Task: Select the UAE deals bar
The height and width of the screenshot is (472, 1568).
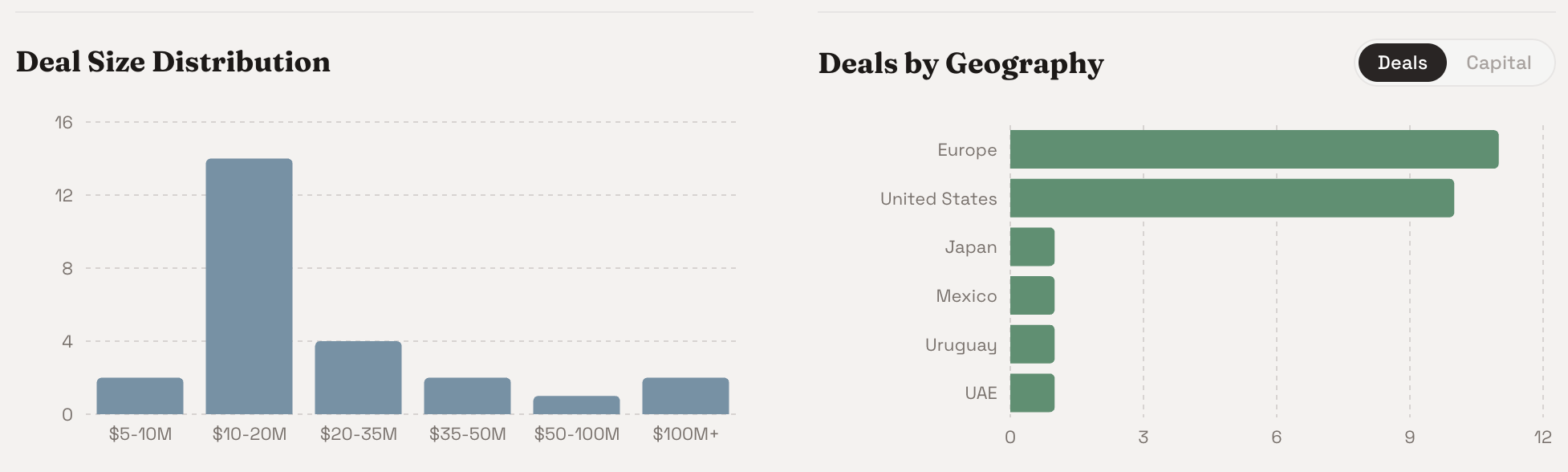Action: pos(1032,393)
